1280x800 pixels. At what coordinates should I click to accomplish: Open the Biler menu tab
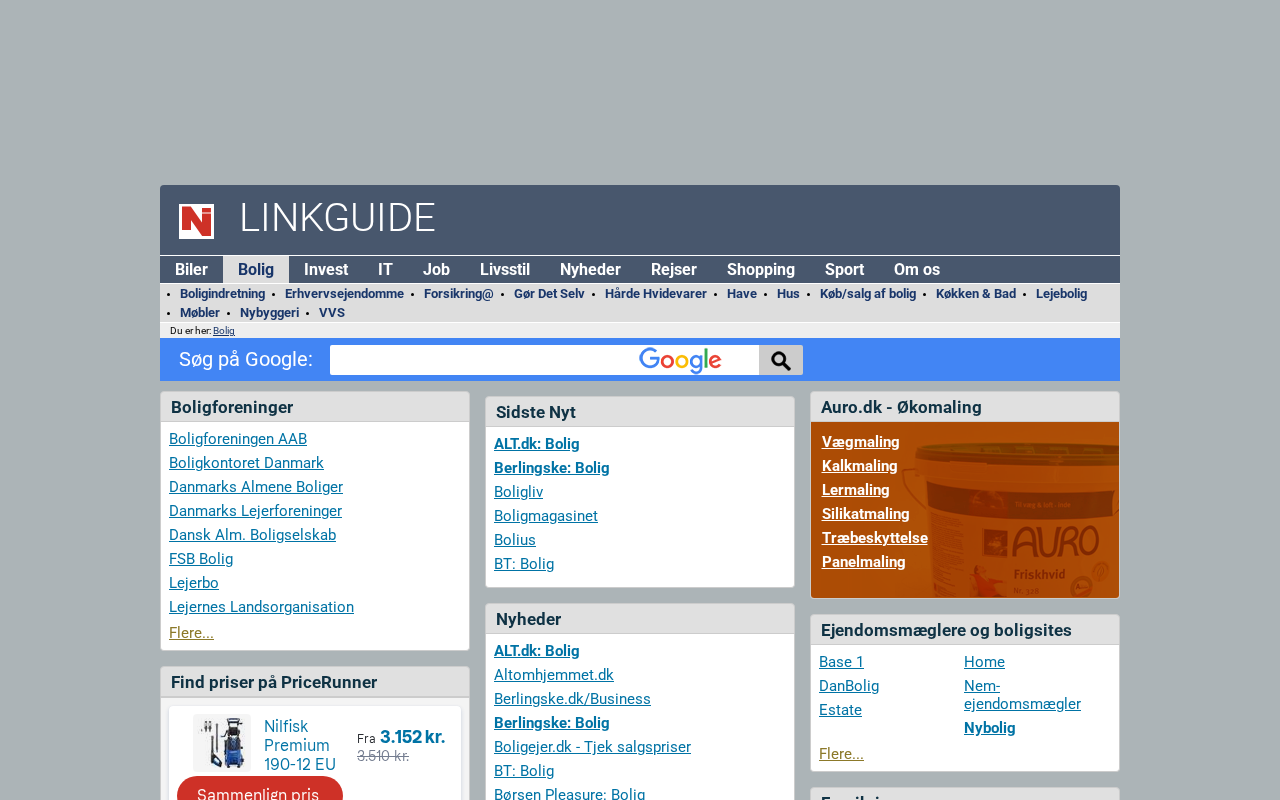pyautogui.click(x=191, y=269)
